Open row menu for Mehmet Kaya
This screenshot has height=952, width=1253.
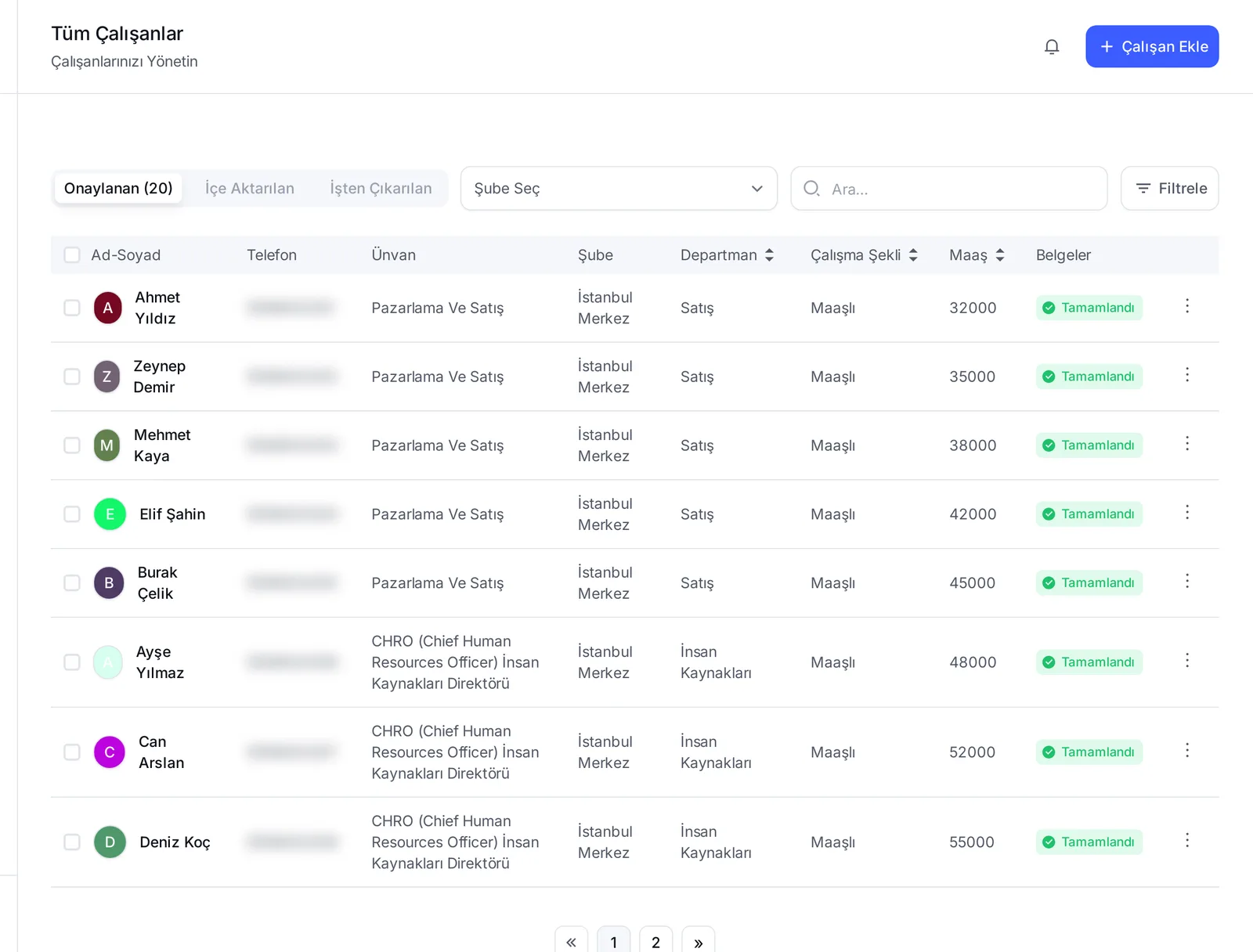[1187, 444]
